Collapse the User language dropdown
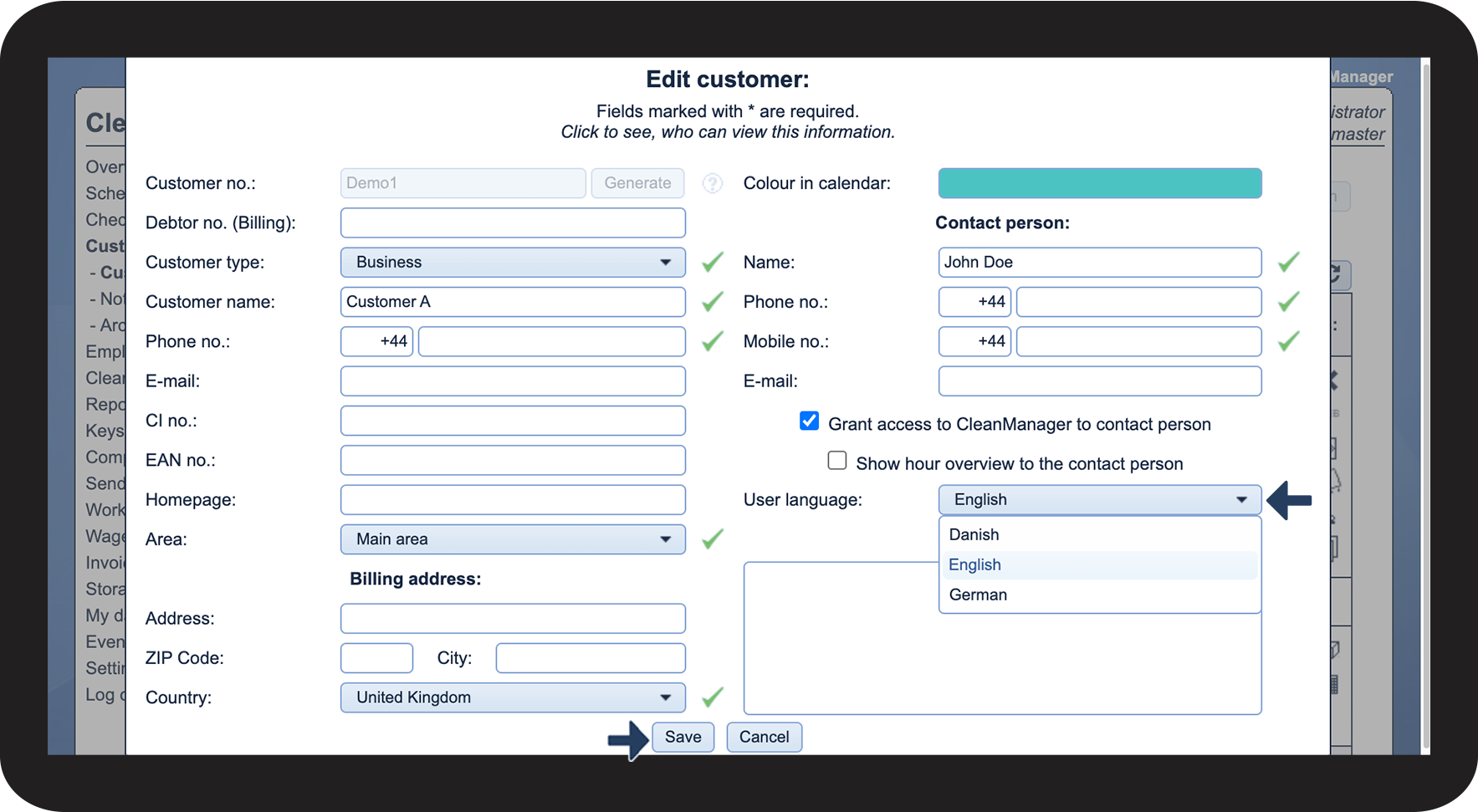This screenshot has width=1478, height=812. click(1099, 500)
